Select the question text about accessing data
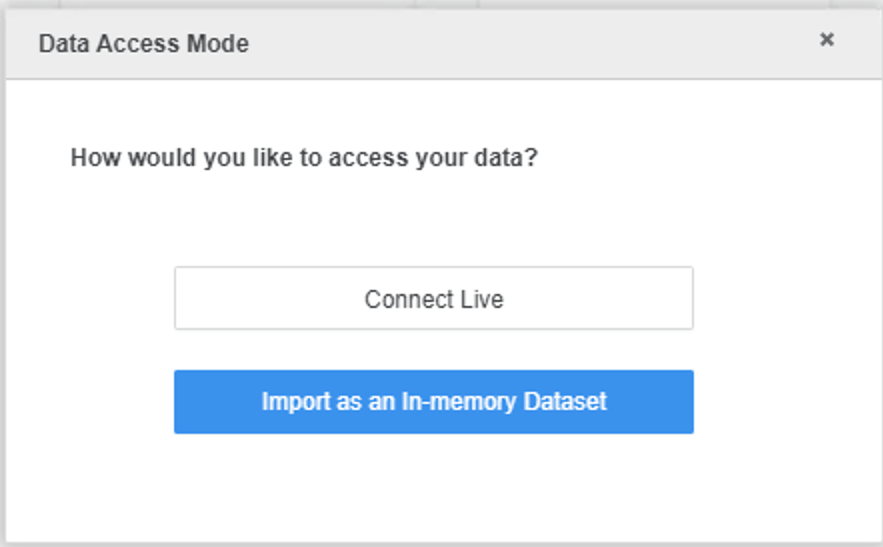883x547 pixels. [304, 158]
